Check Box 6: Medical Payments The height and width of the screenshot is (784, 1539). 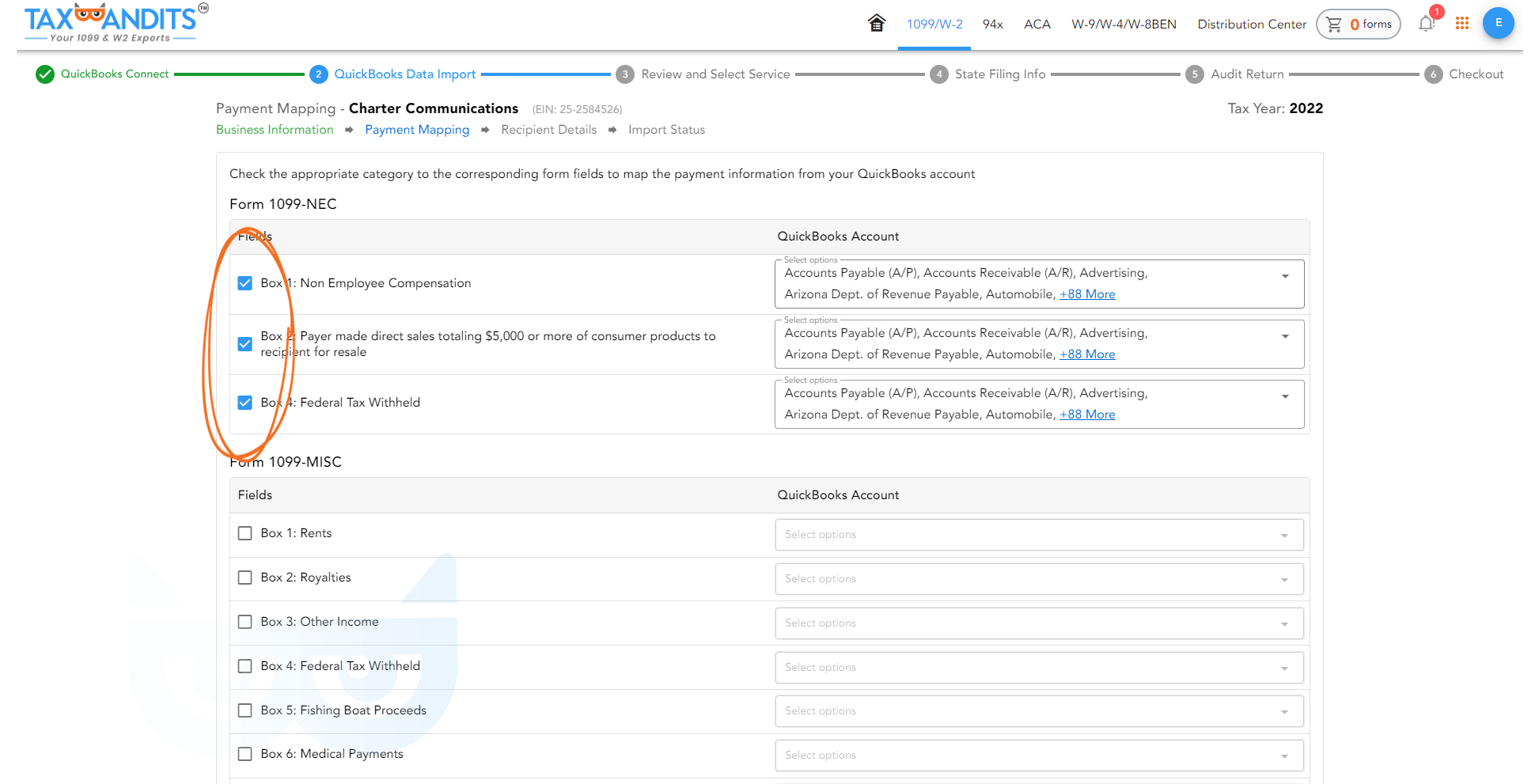click(x=245, y=754)
